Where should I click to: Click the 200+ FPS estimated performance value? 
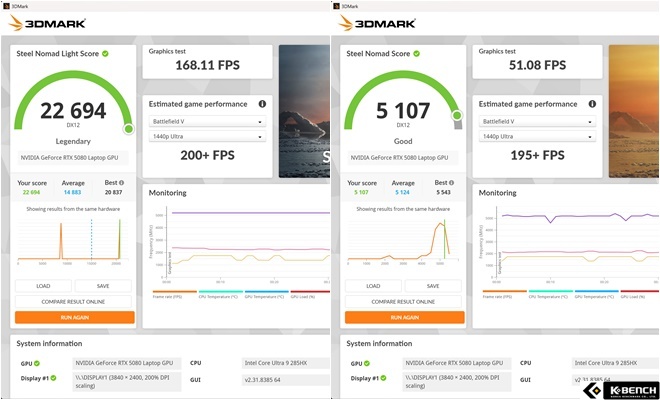208,155
